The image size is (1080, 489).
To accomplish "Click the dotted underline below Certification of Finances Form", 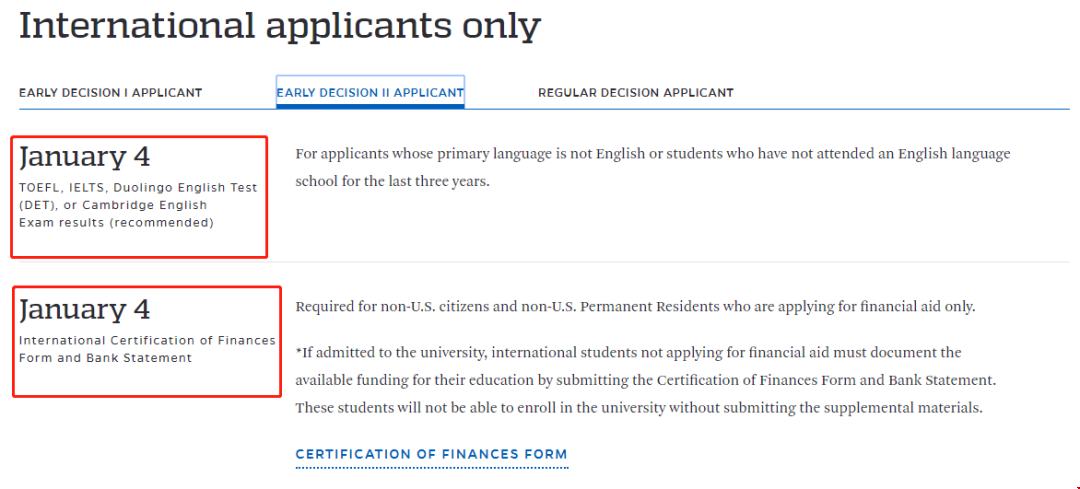I will pos(432,467).
